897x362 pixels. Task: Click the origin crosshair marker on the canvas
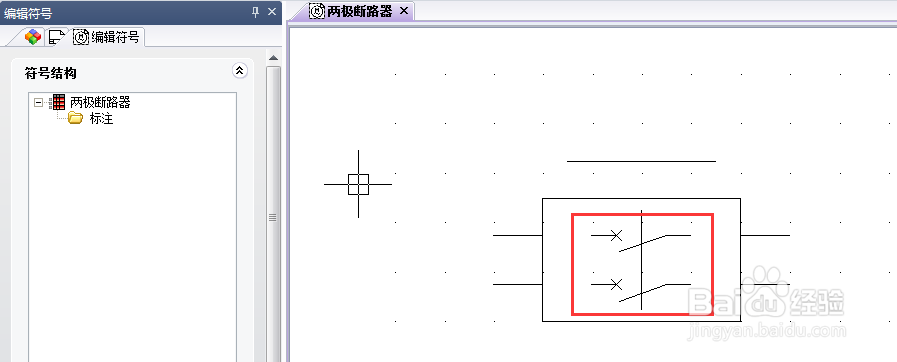coord(358,184)
